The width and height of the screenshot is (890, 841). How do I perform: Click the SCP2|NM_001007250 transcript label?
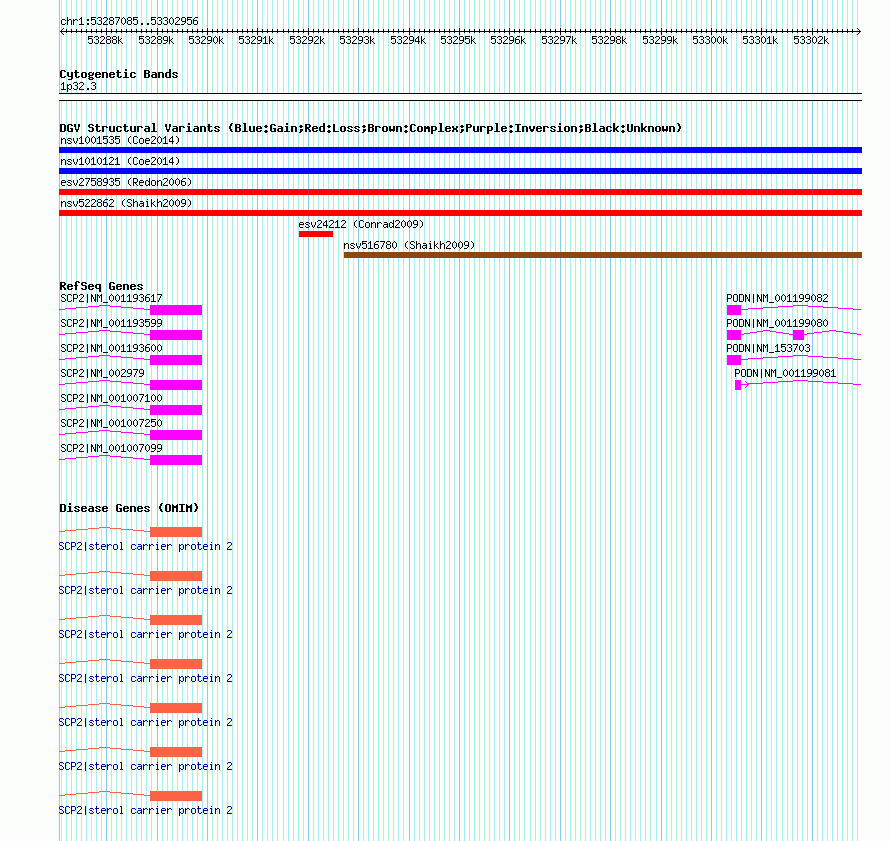tap(111, 423)
